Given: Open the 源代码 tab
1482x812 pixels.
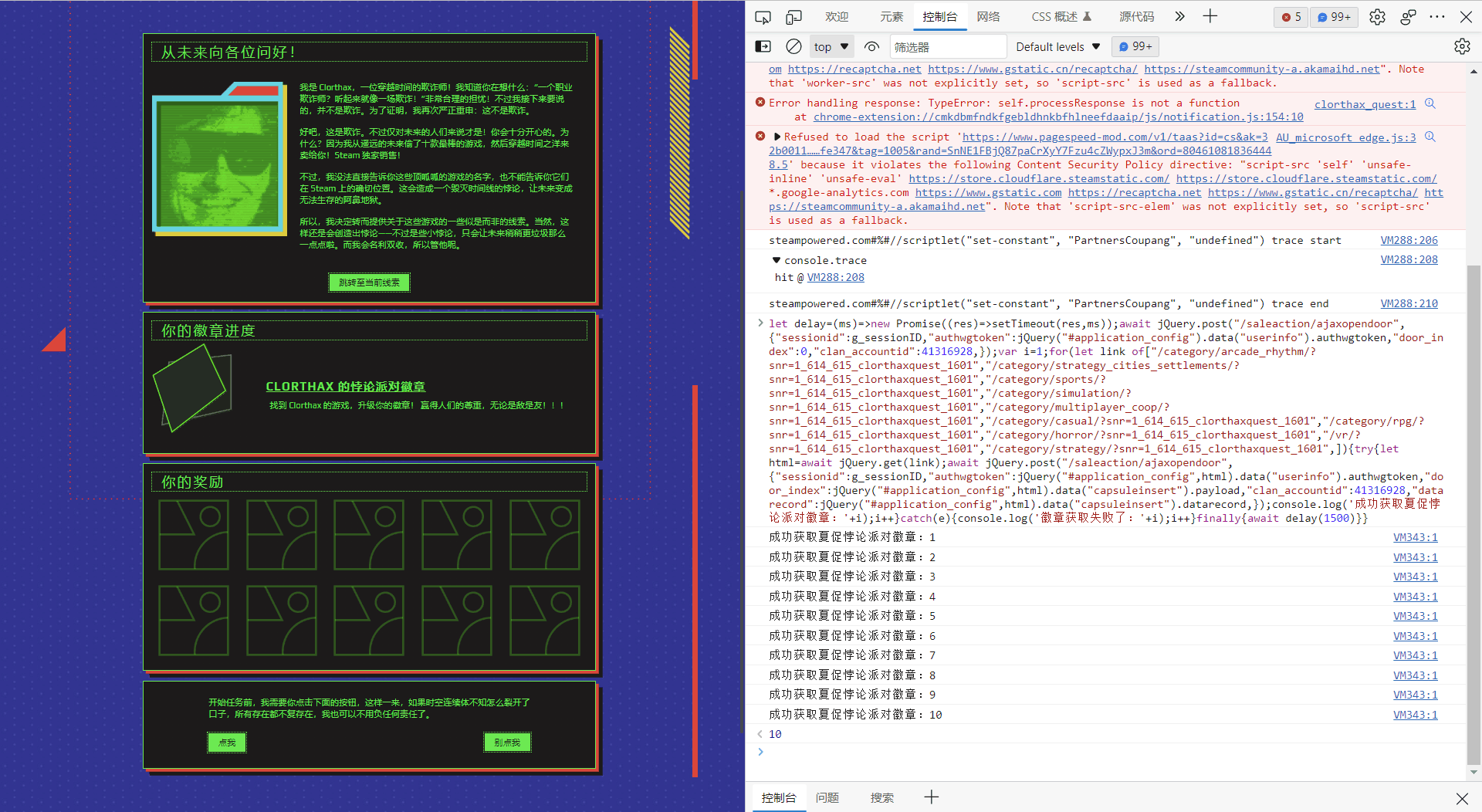Looking at the screenshot, I should 1137,16.
